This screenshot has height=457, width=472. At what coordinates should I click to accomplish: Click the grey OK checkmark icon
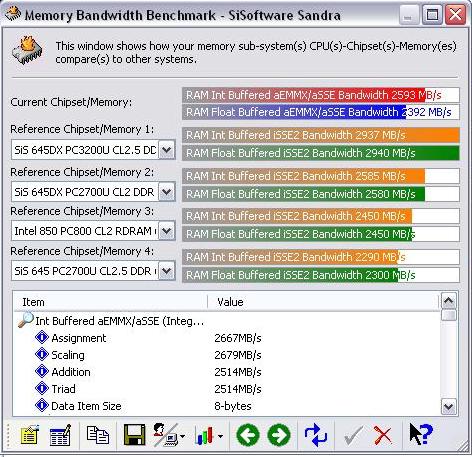click(353, 435)
